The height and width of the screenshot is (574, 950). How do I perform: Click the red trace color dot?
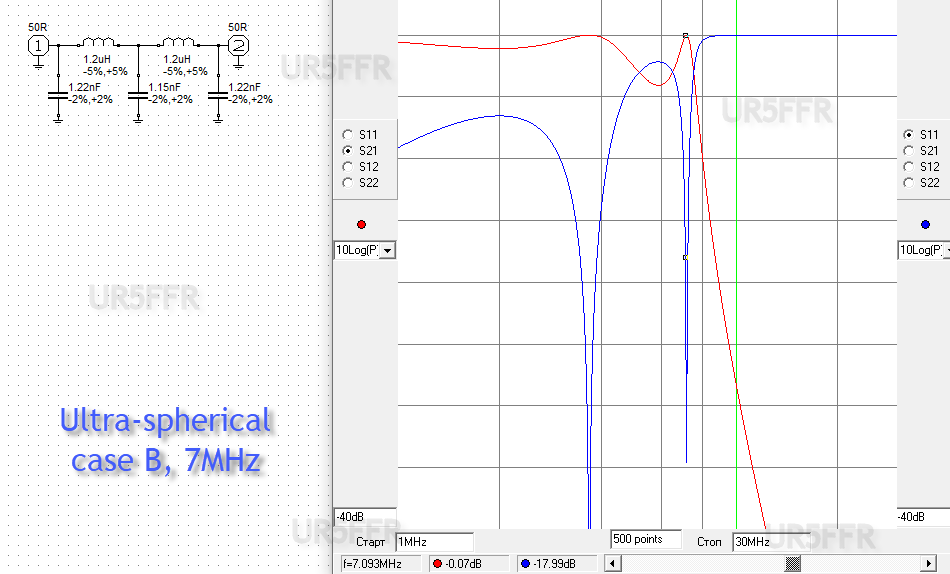click(x=361, y=224)
